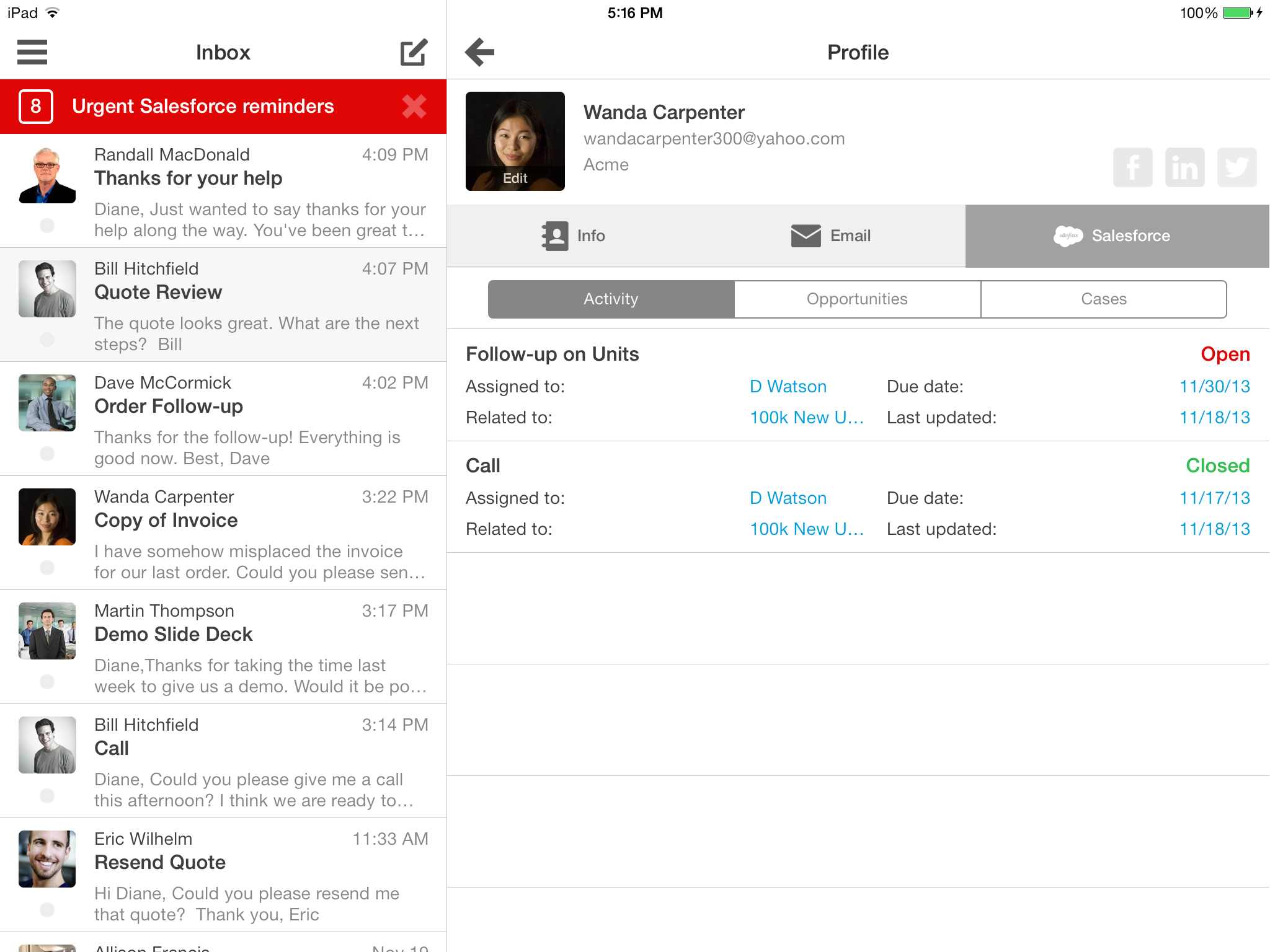
Task: Click D Watson link in Follow-up task
Action: 788,387
